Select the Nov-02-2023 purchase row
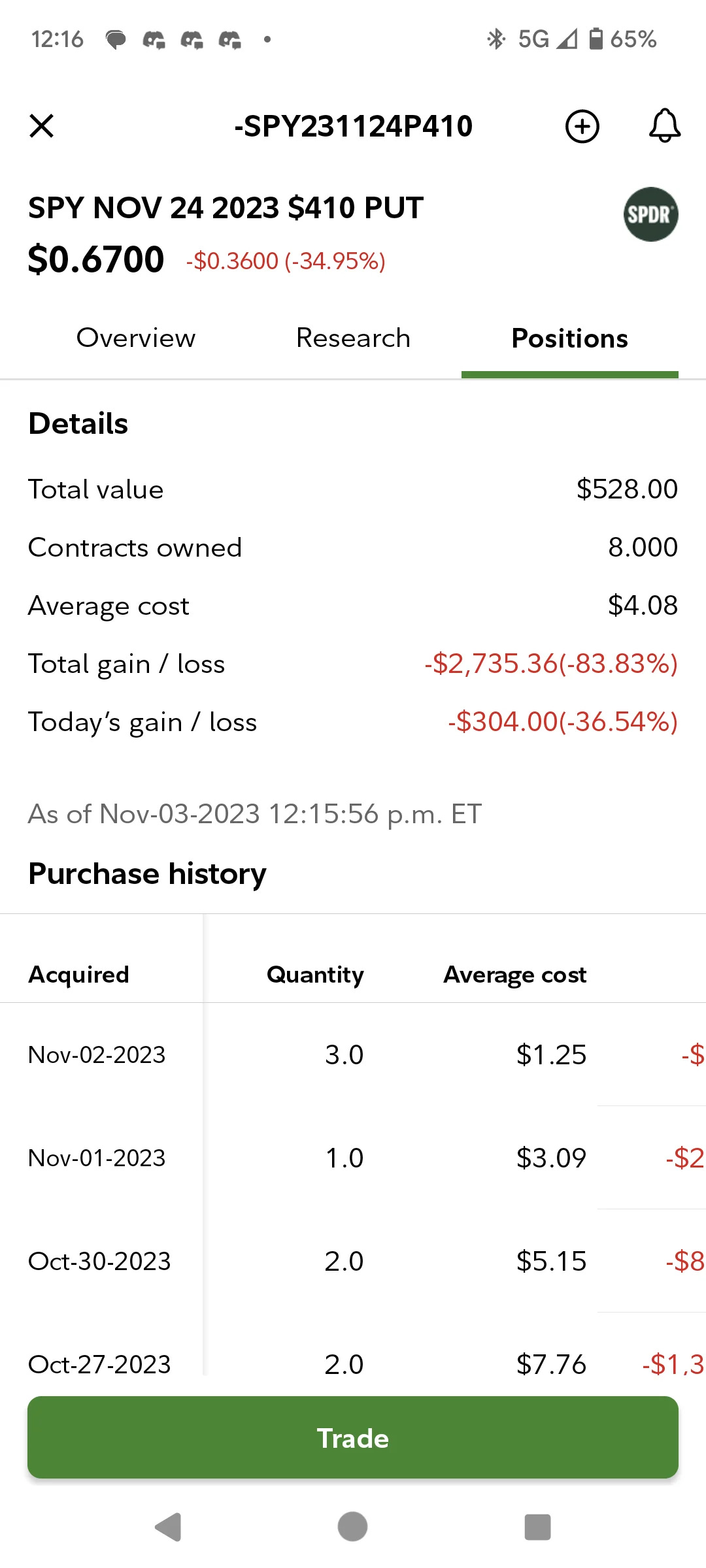 click(97, 1054)
